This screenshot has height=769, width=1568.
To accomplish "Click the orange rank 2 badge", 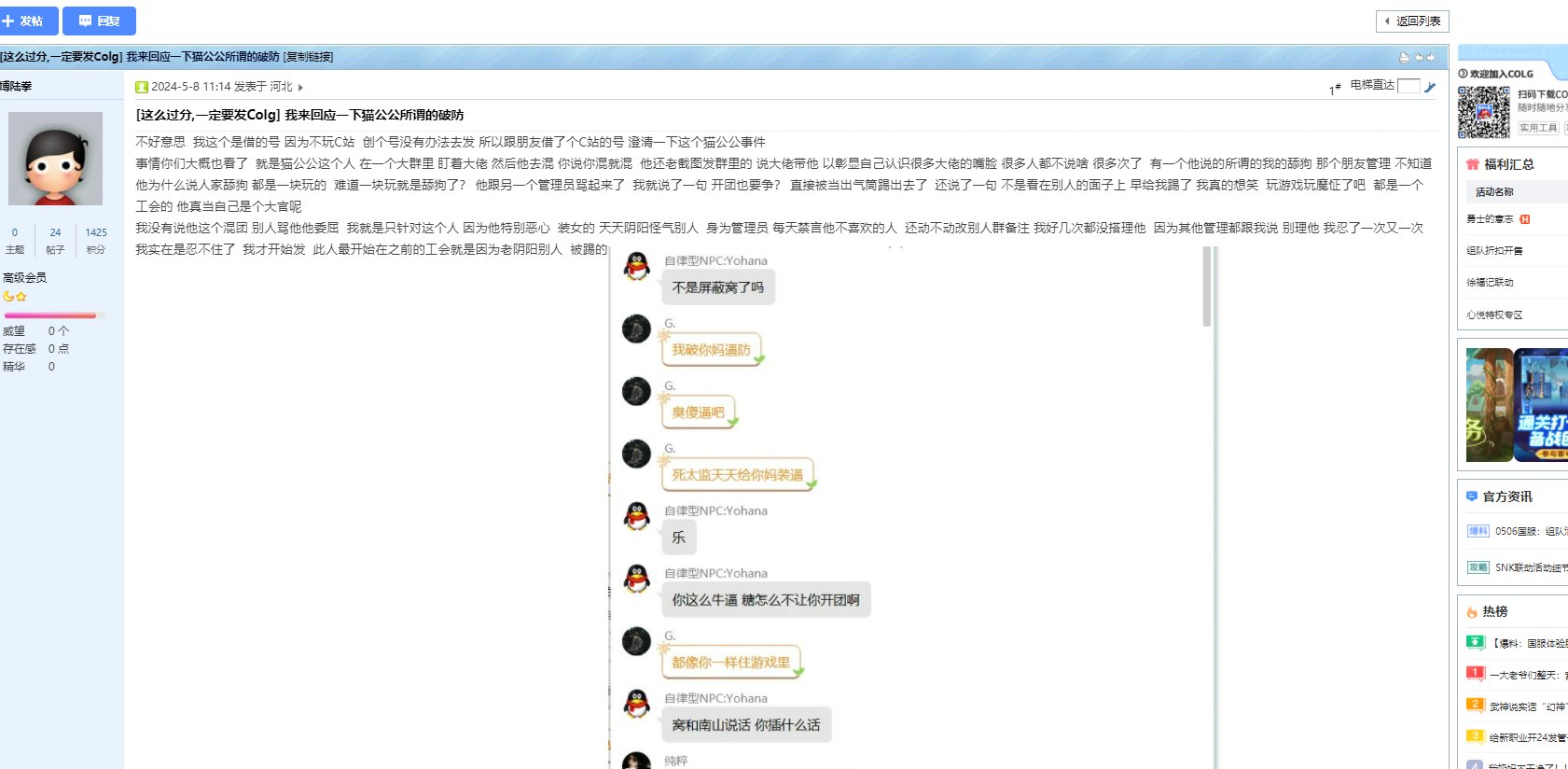I will pos(1475,705).
